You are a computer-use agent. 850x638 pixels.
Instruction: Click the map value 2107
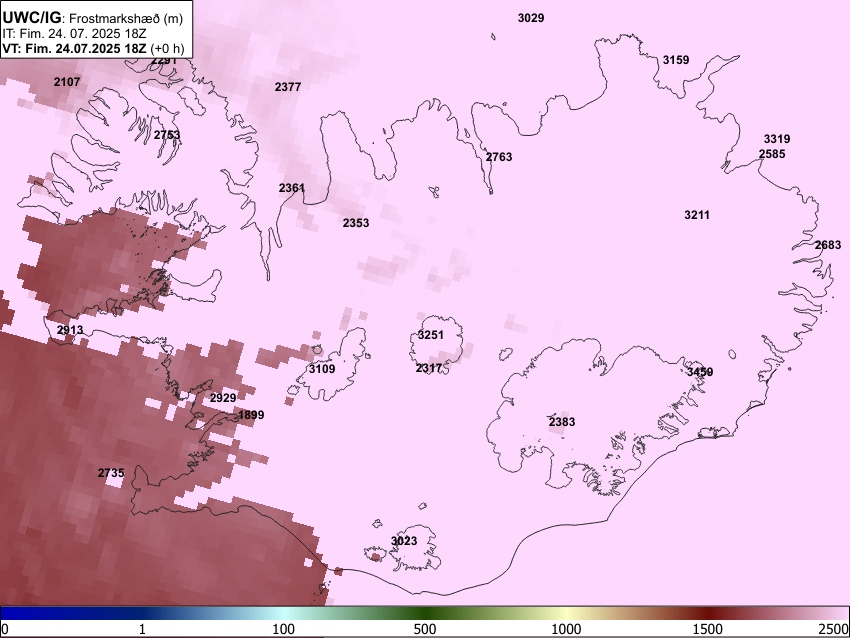coord(67,82)
